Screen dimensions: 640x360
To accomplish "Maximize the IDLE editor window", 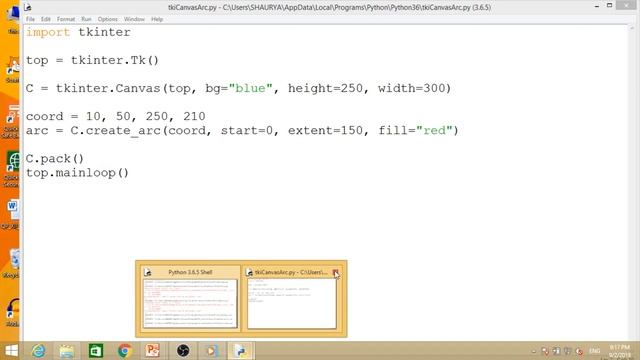I will [609, 6].
